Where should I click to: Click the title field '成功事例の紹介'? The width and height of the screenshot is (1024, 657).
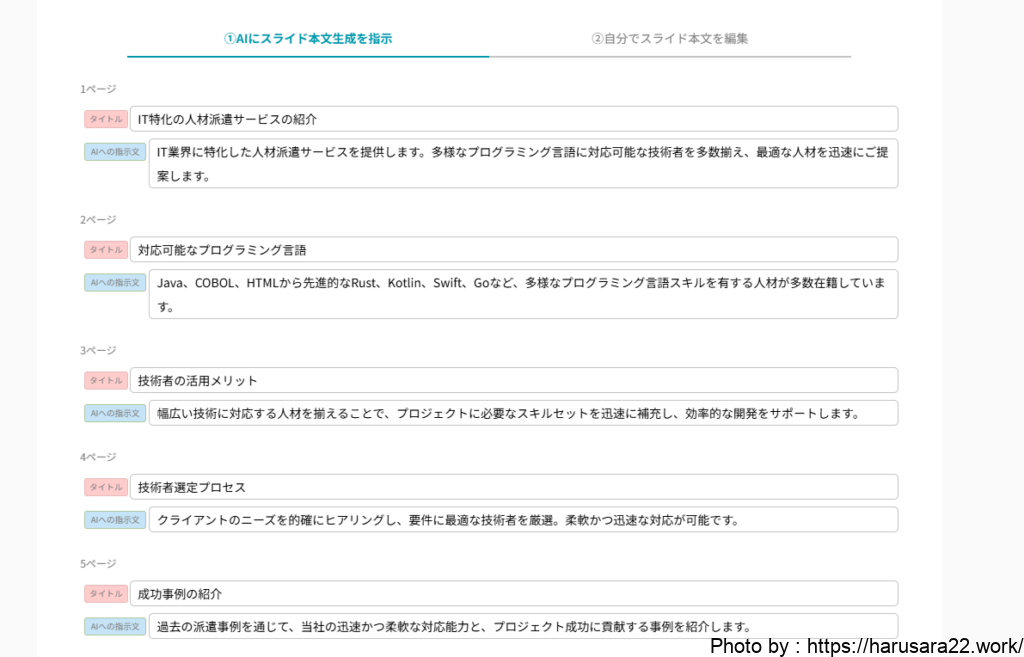point(513,594)
